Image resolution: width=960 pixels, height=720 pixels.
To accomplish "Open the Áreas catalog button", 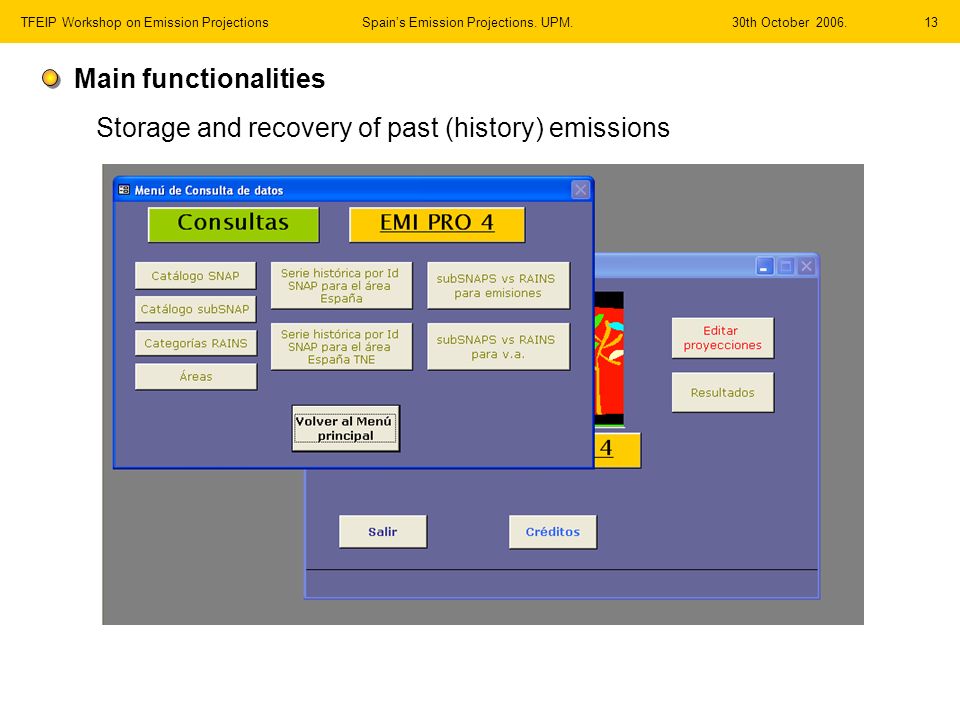I will (x=195, y=377).
